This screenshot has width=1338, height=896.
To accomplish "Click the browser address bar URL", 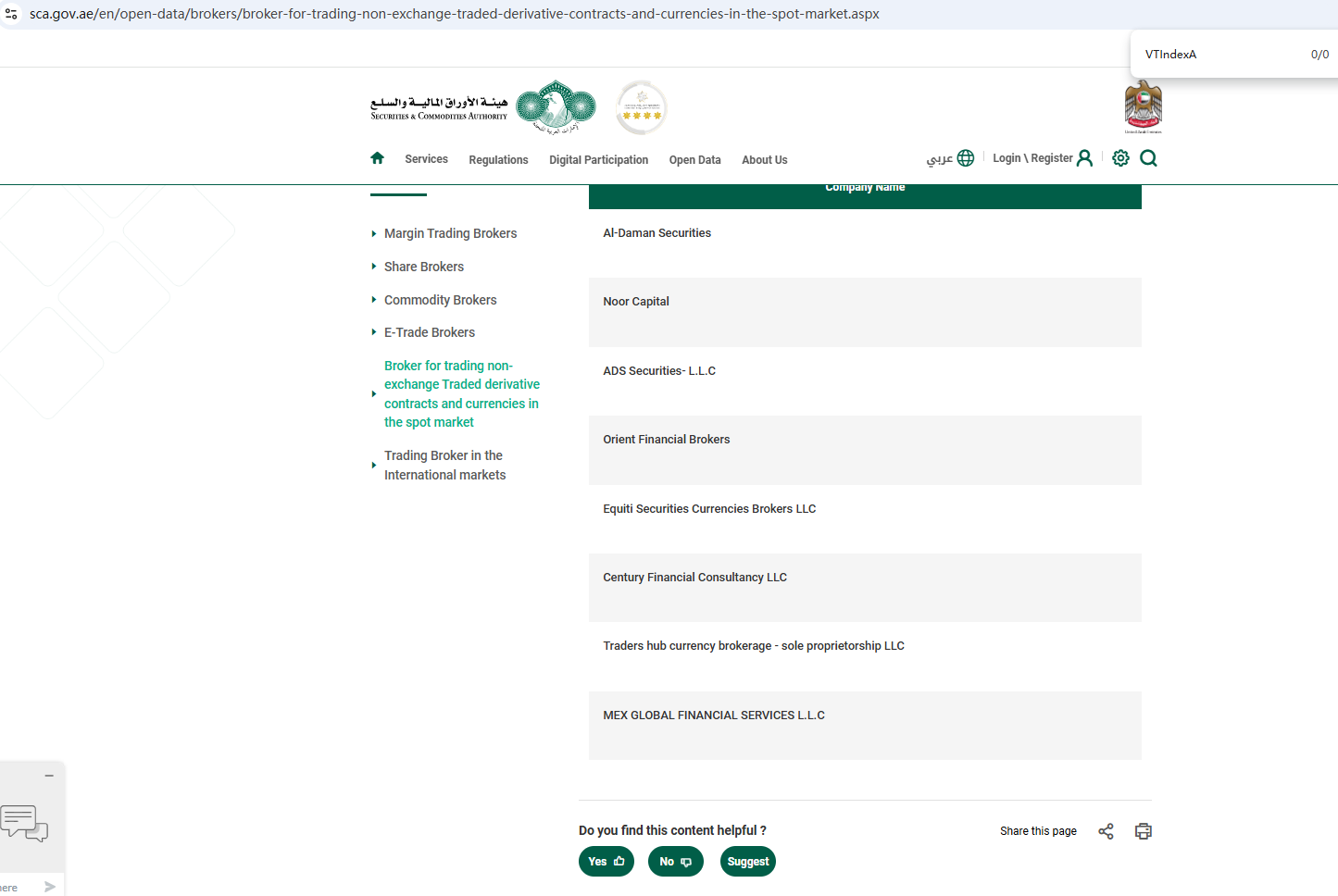I will tap(455, 14).
